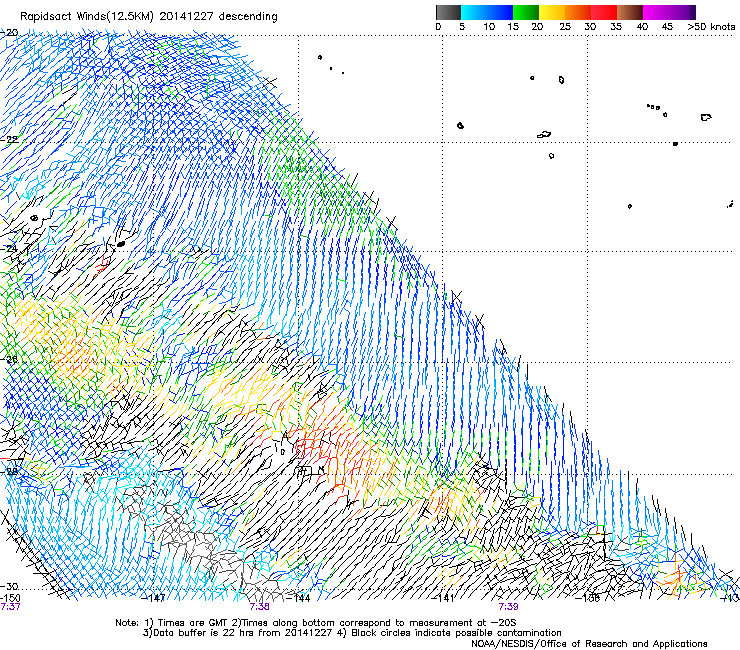Image resolution: width=740 pixels, height=650 pixels.
Task: Pick the yellow 20-25 knots legend segment
Action: [x=552, y=12]
